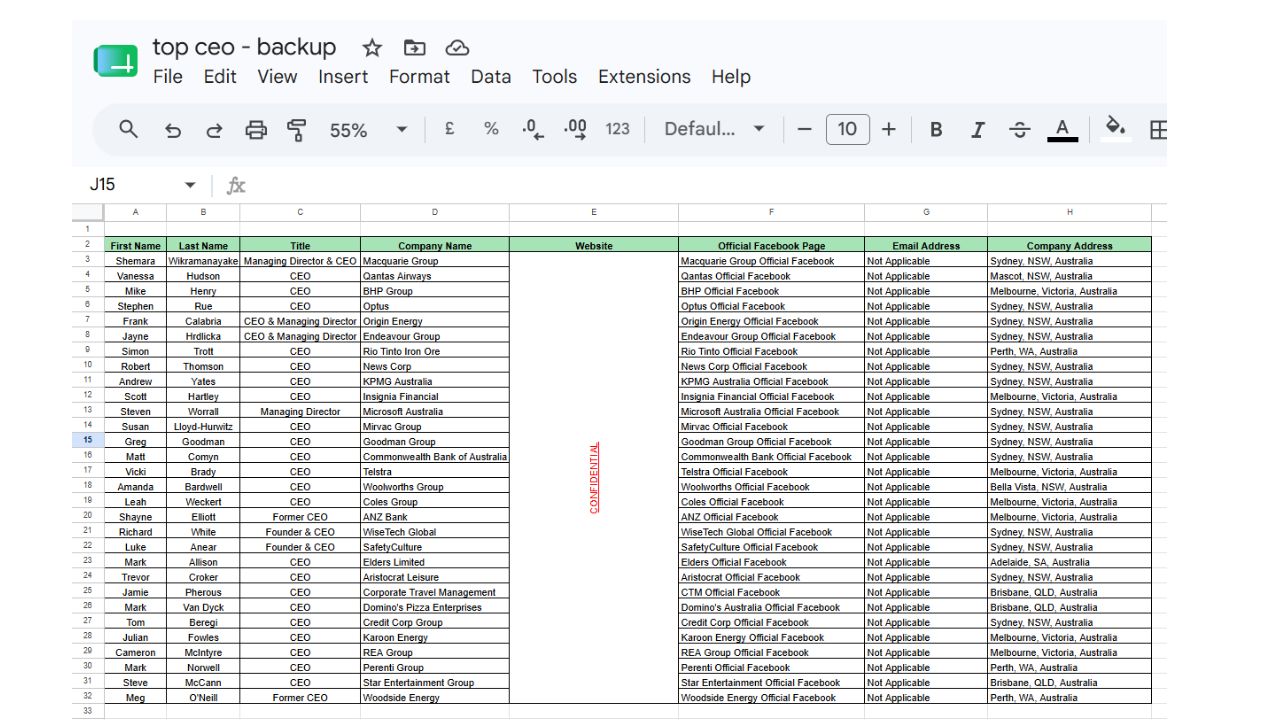Toggle bold formatting
Image resolution: width=1280 pixels, height=720 pixels.
(x=936, y=130)
